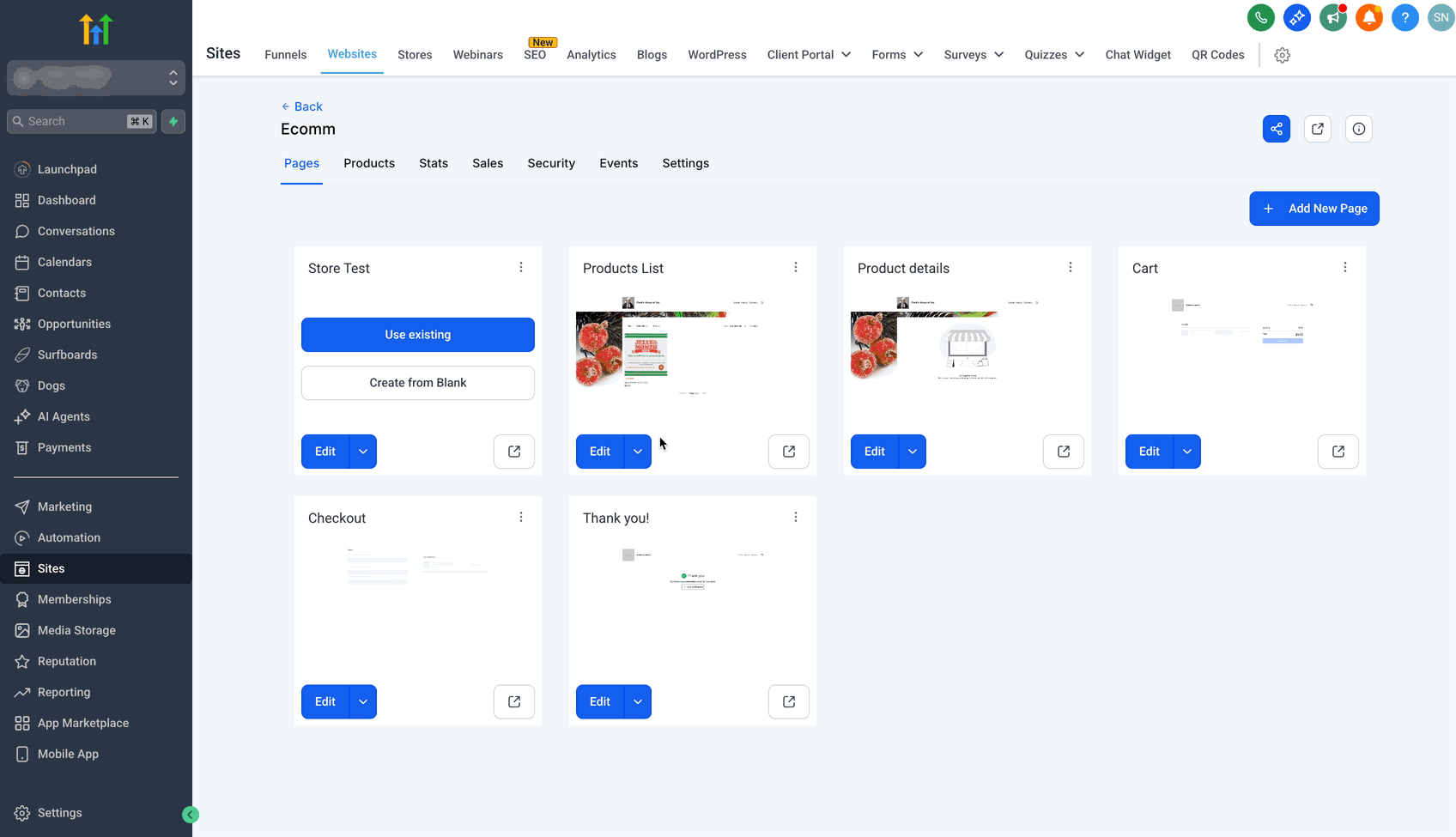
Task: Go to the Funnels tab
Action: coord(286,55)
